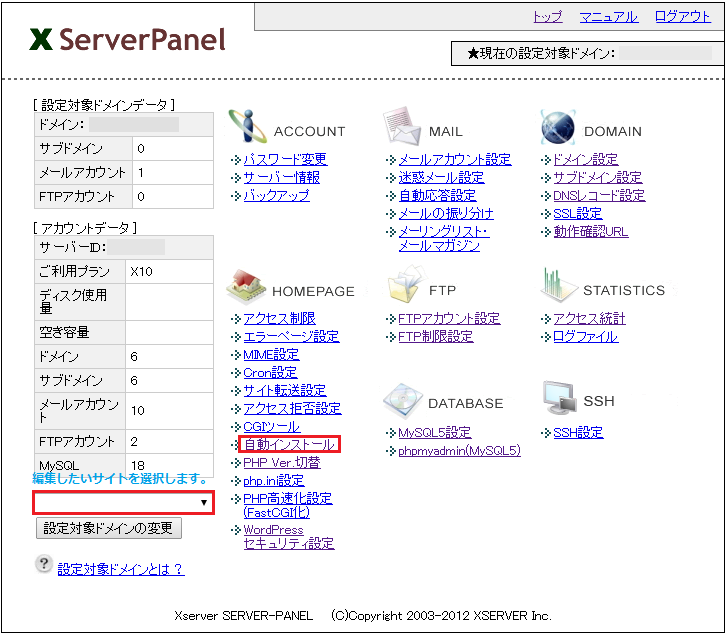Open WordPressセキュリティ設定 link
Screen dimensions: 726x634
click(x=289, y=536)
